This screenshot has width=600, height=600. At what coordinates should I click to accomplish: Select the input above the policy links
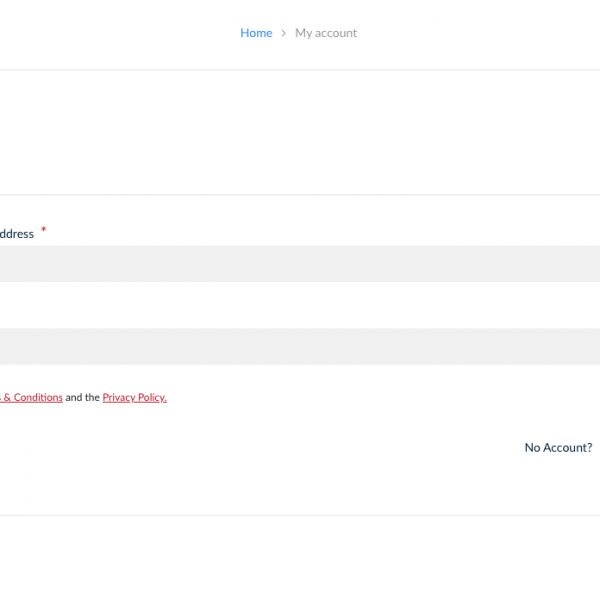point(300,347)
